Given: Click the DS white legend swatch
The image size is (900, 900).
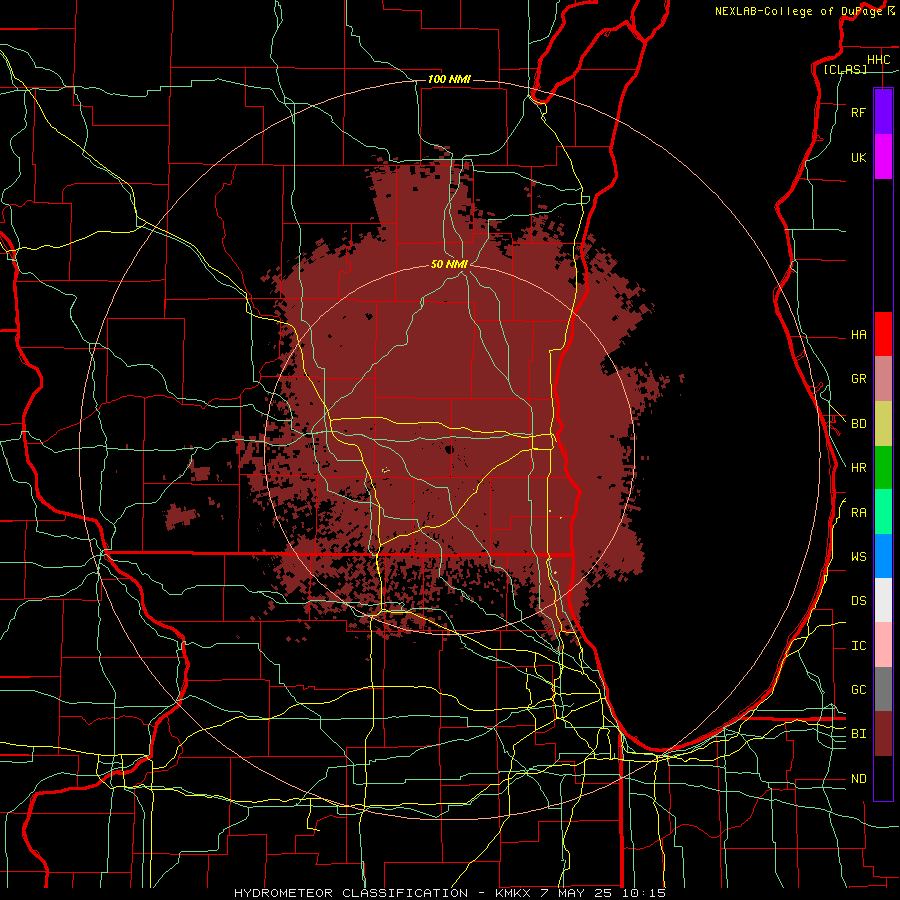Looking at the screenshot, I should 883,600.
